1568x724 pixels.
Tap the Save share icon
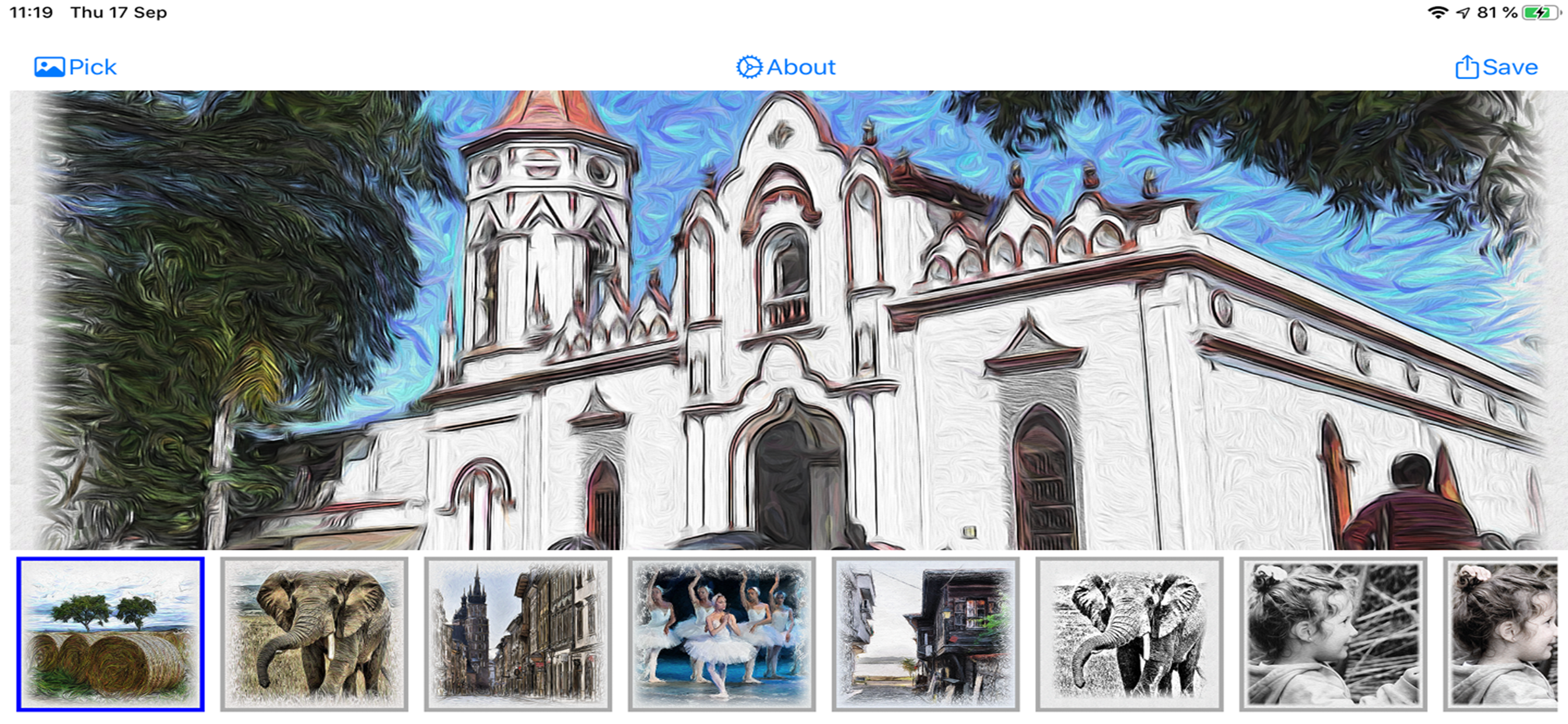[1467, 67]
